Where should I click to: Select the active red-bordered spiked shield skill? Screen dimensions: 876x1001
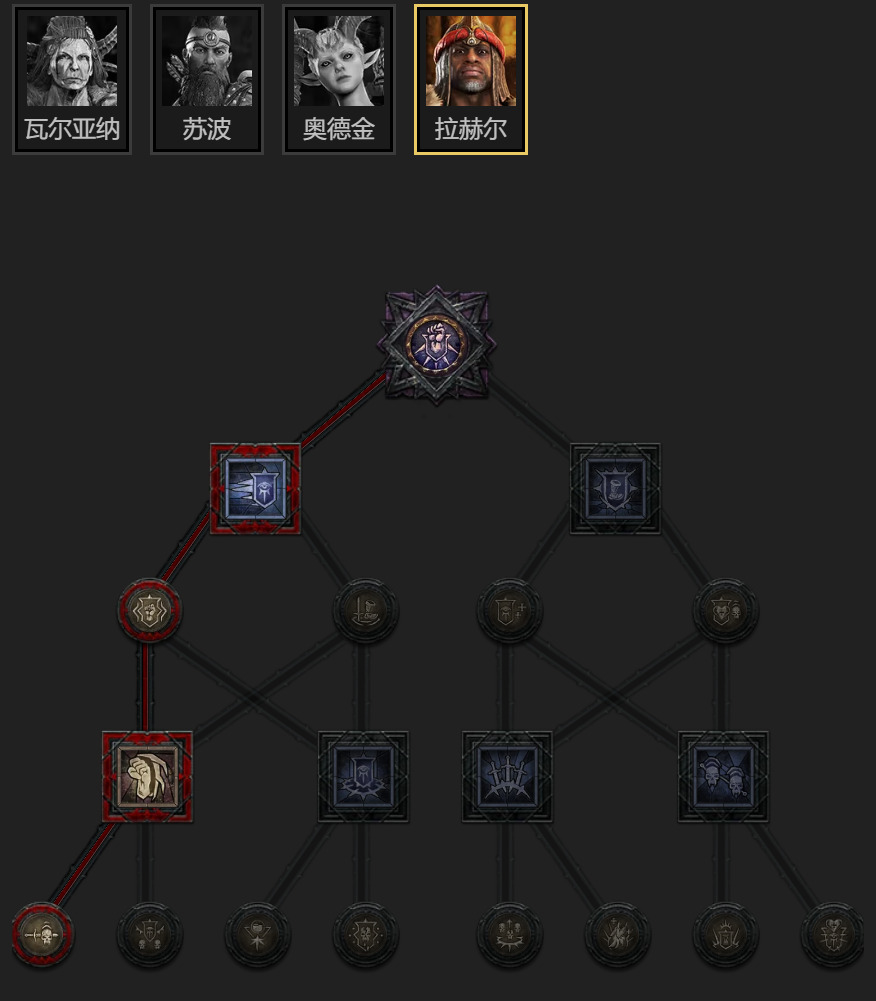coord(255,489)
